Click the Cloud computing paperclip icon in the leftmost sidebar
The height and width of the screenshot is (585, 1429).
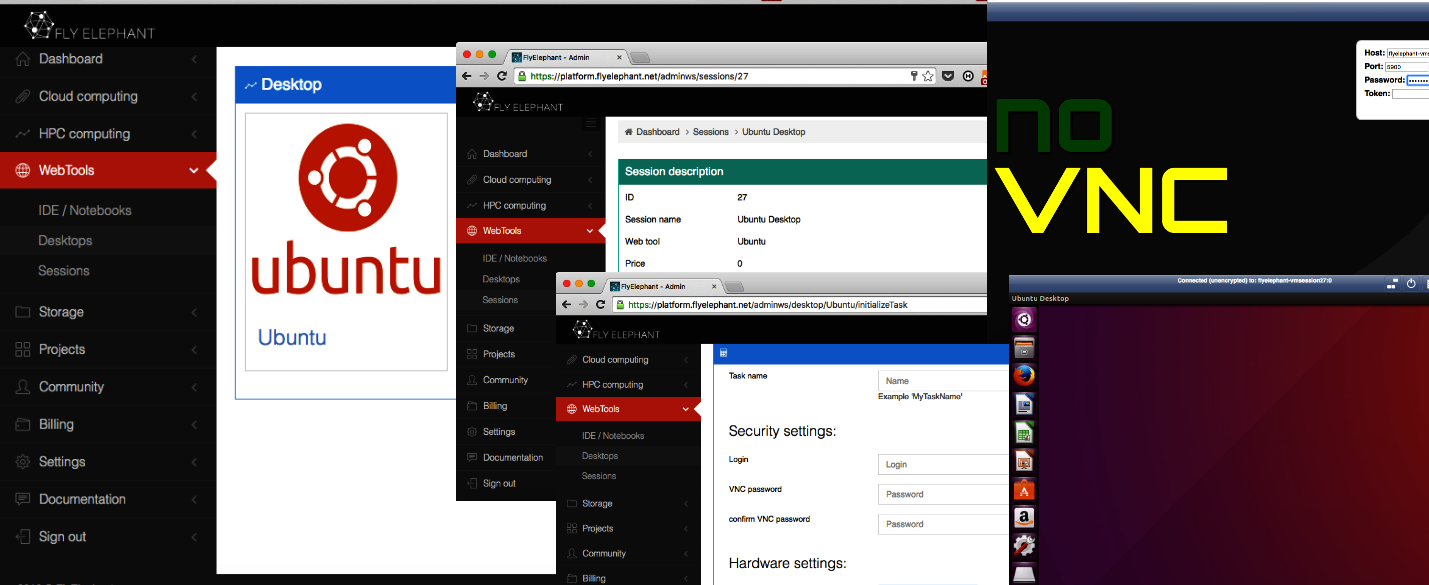coord(23,97)
